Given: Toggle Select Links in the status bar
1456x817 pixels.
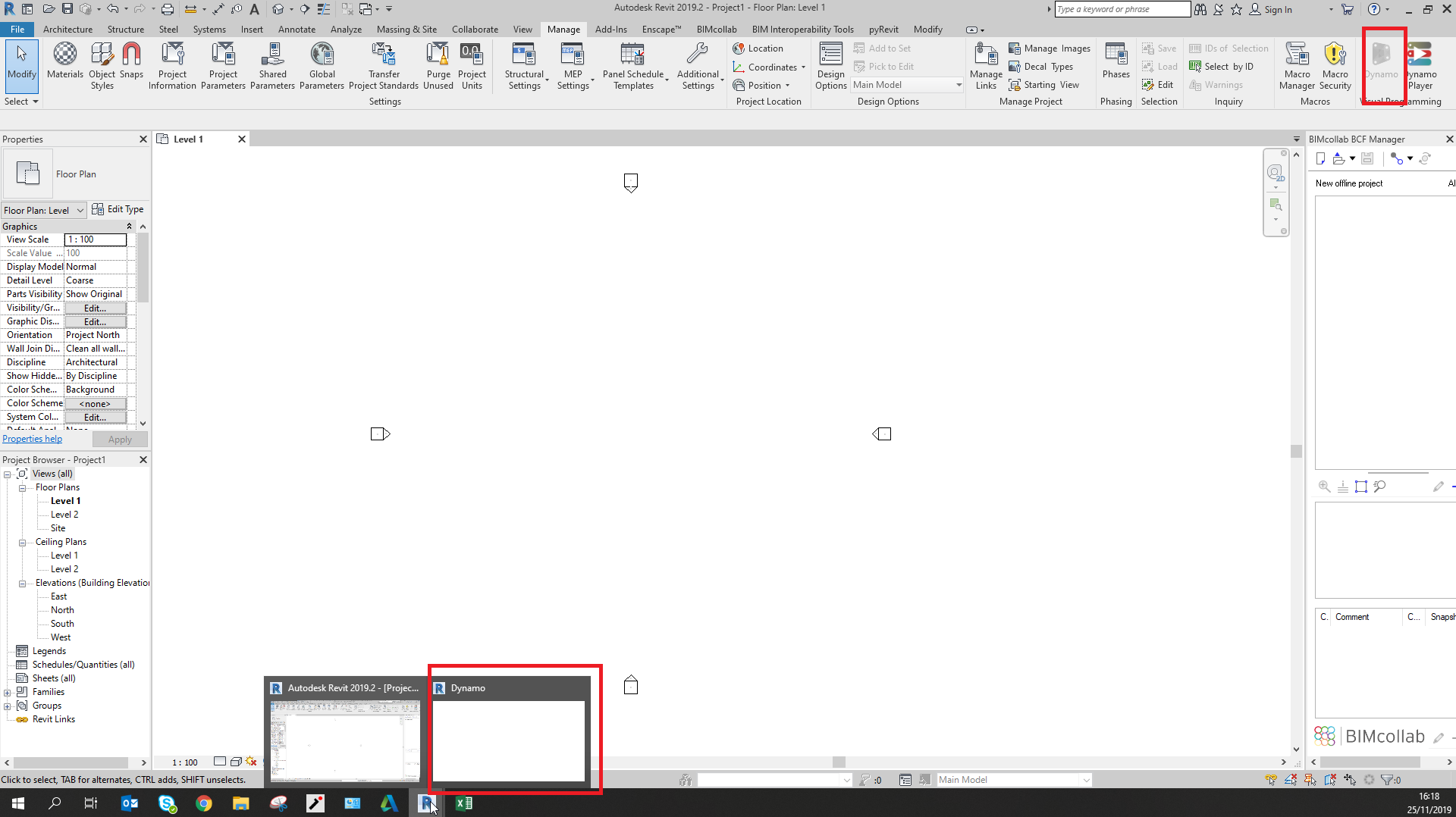Looking at the screenshot, I should coord(1271,780).
